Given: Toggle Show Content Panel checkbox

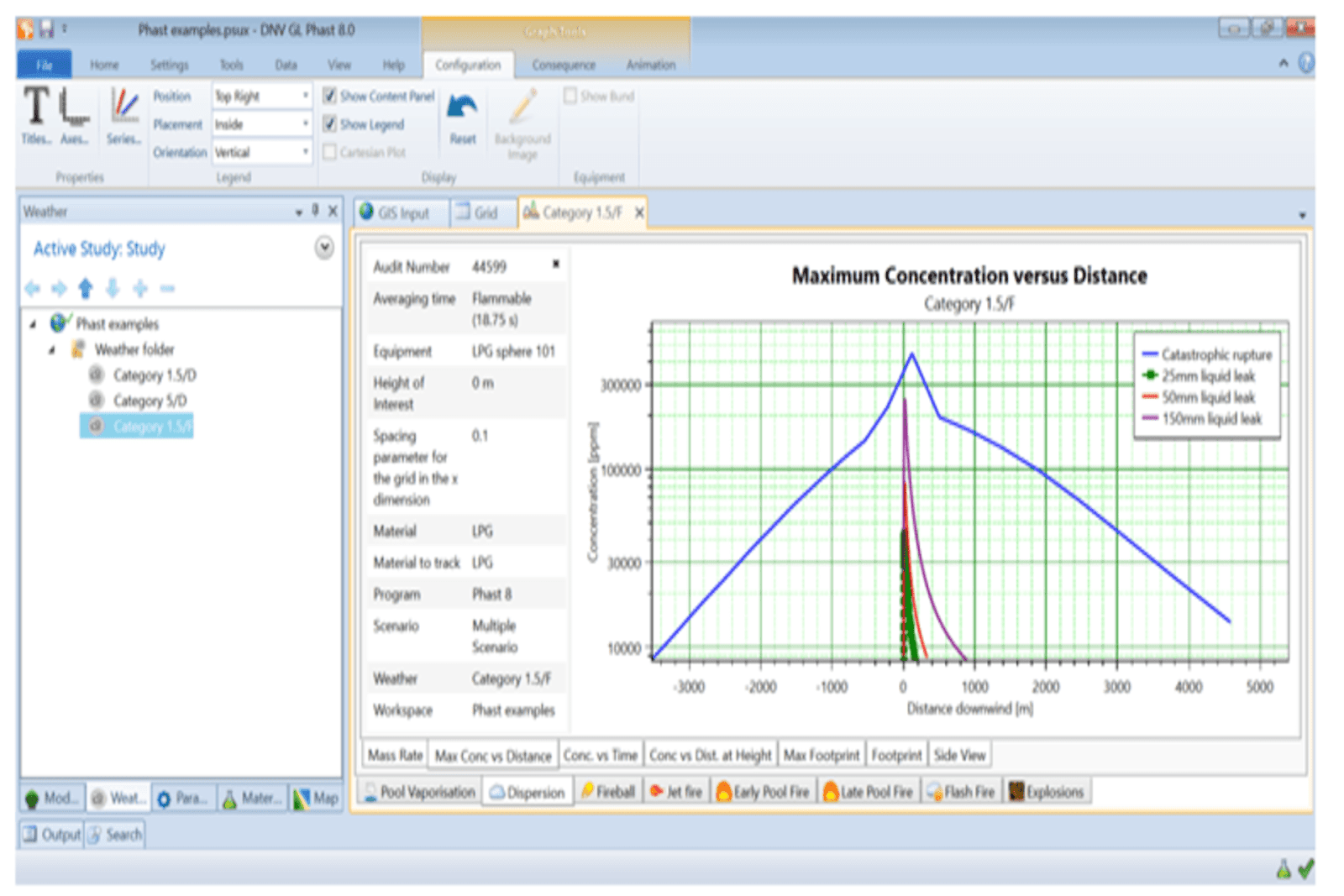Looking at the screenshot, I should pos(330,96).
